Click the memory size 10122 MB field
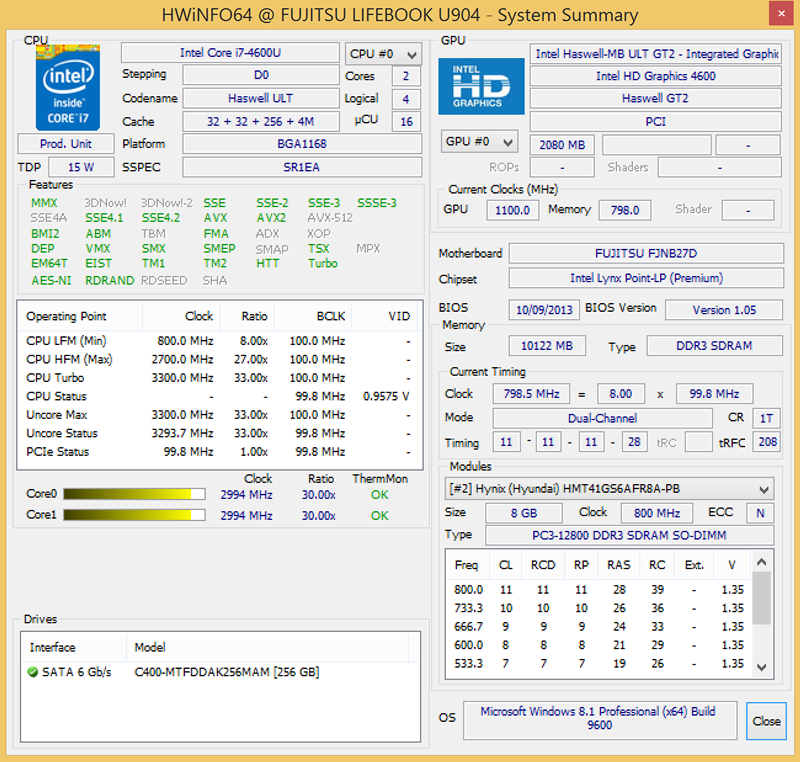Image resolution: width=800 pixels, height=762 pixels. 547,346
